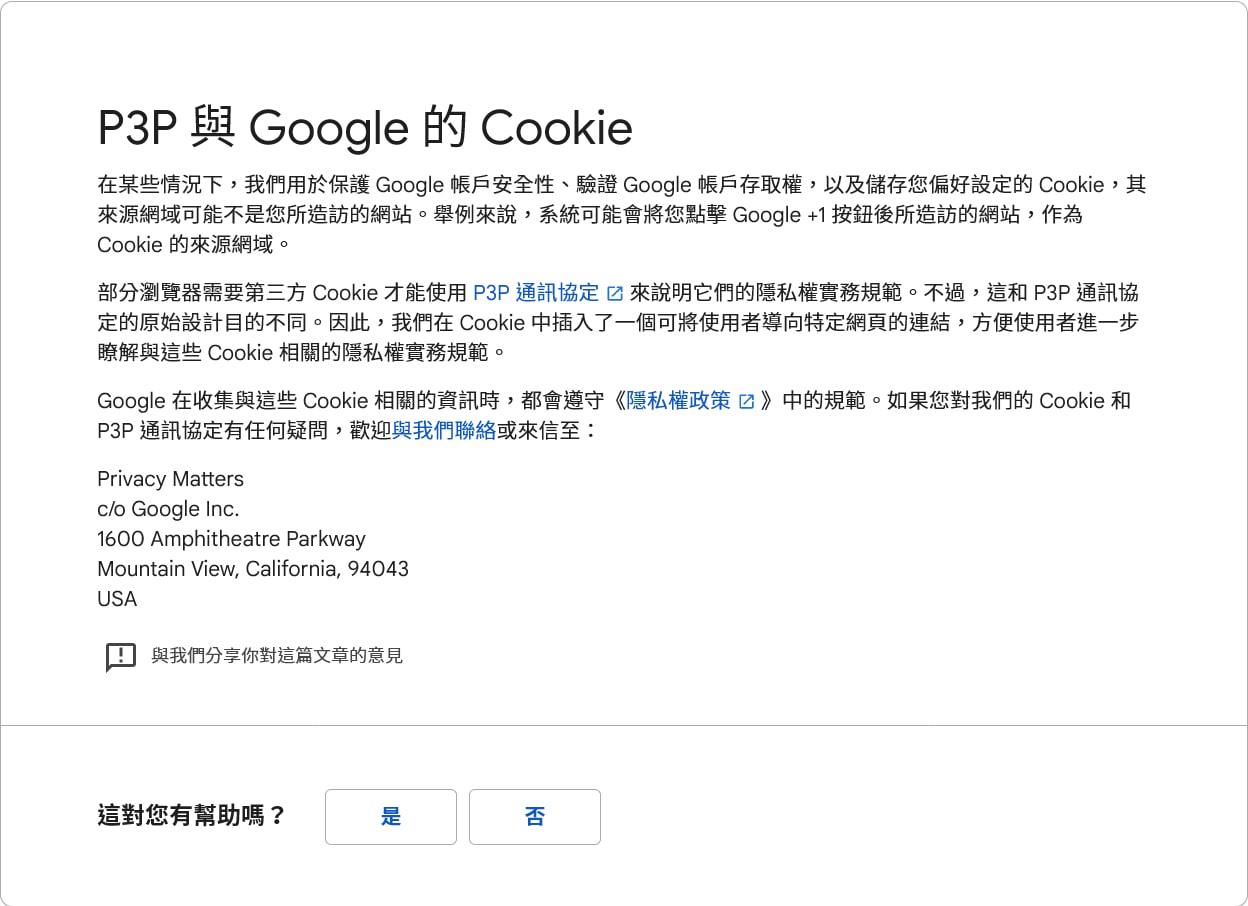Click external-link icon beside 隱私權政策
Screen dimensions: 1248x906
click(x=747, y=402)
